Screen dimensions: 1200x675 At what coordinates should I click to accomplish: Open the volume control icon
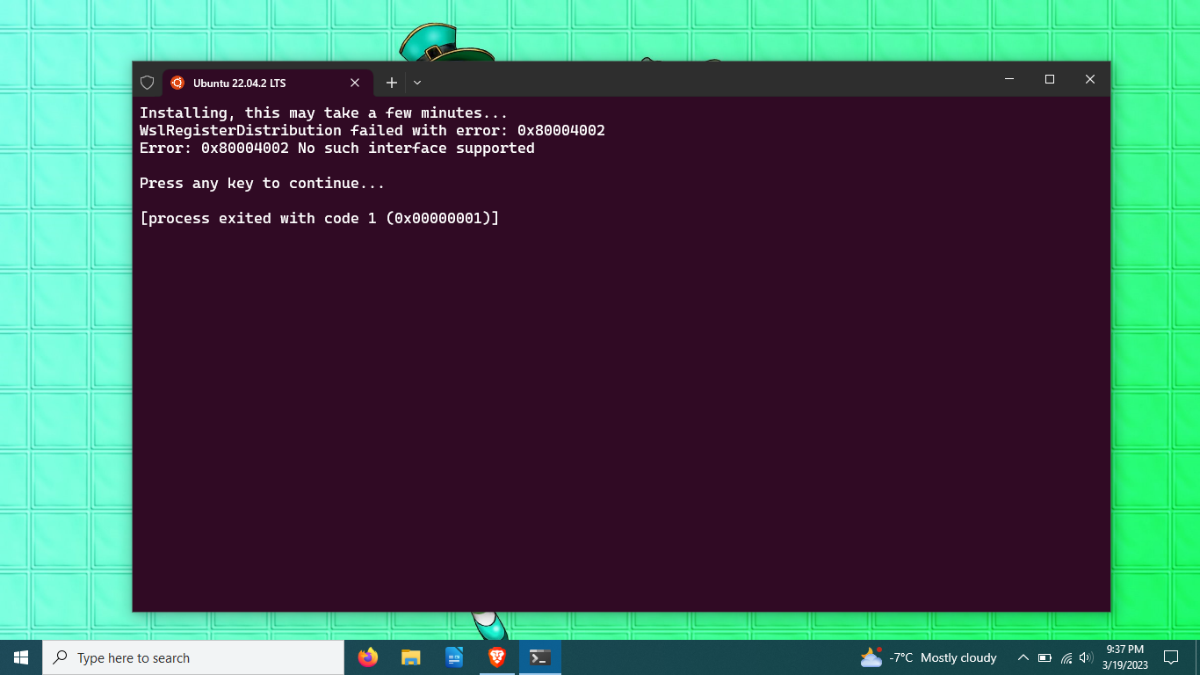click(x=1087, y=657)
